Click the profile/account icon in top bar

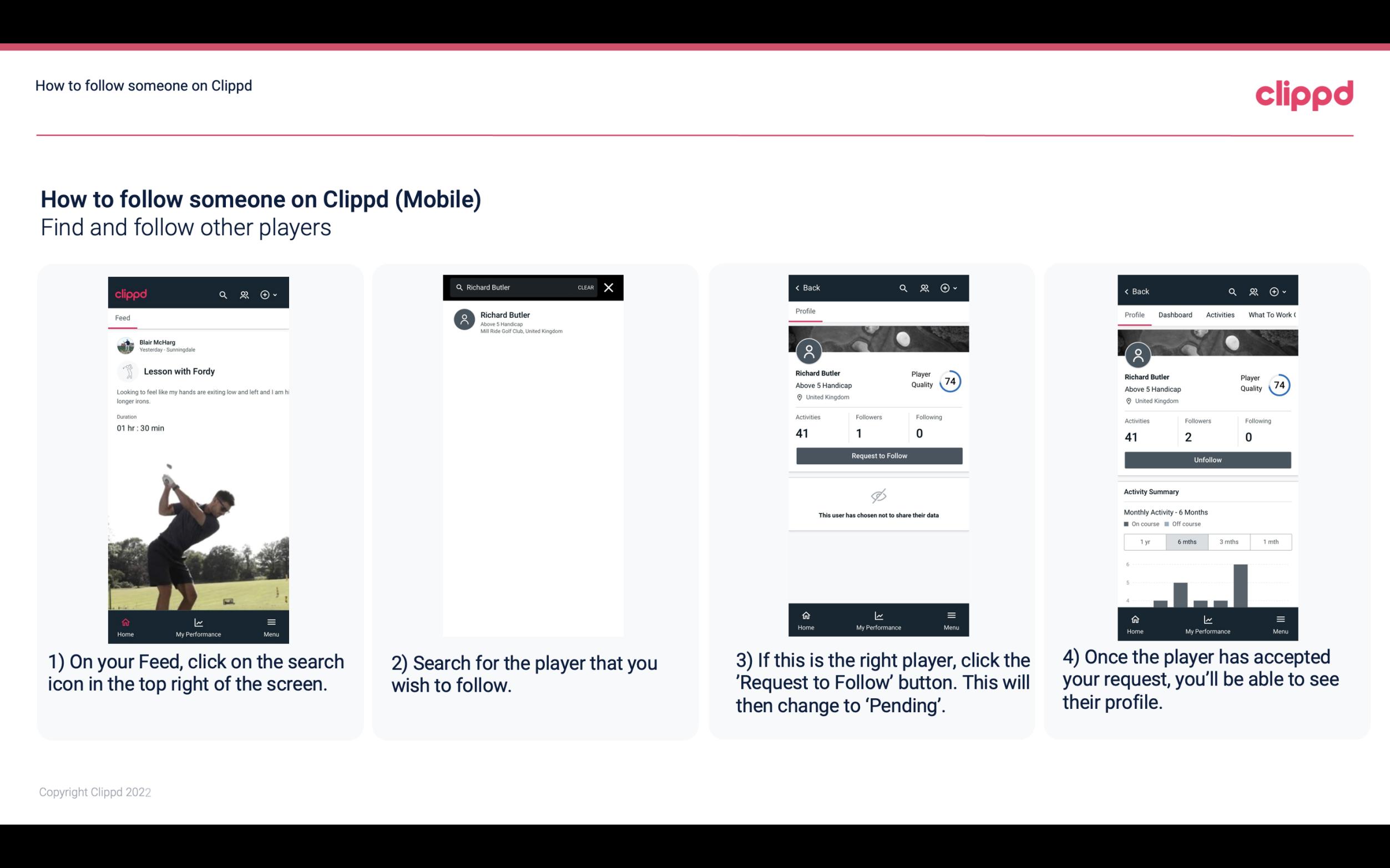243,293
